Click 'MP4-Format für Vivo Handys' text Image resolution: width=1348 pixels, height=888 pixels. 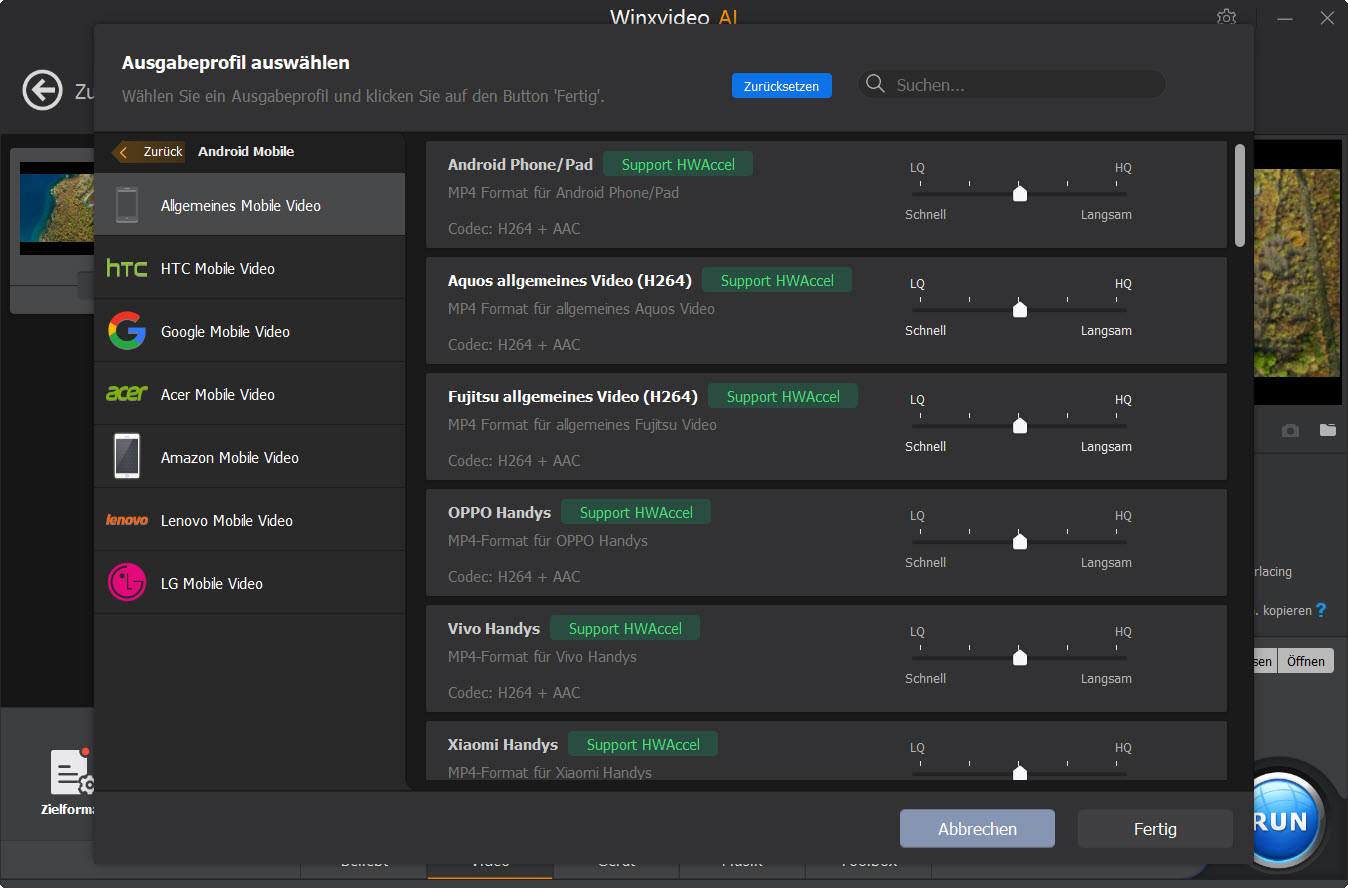click(x=542, y=656)
